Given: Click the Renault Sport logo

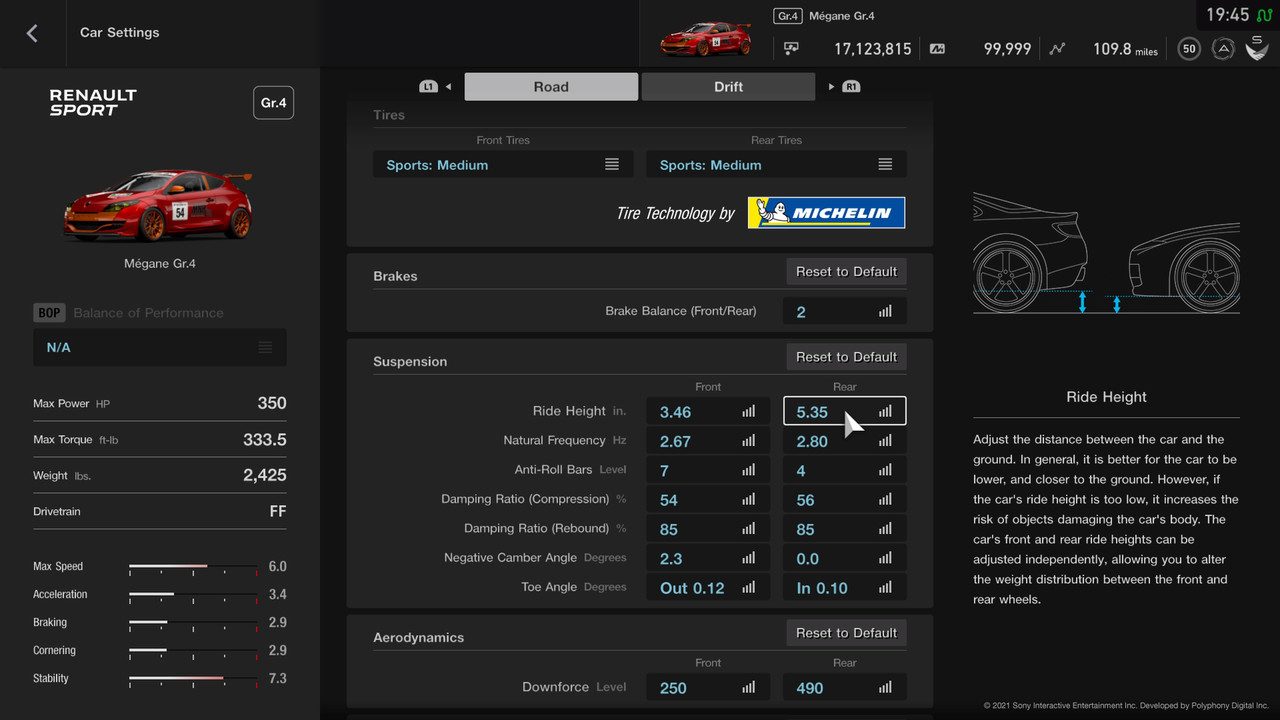Looking at the screenshot, I should tap(93, 102).
